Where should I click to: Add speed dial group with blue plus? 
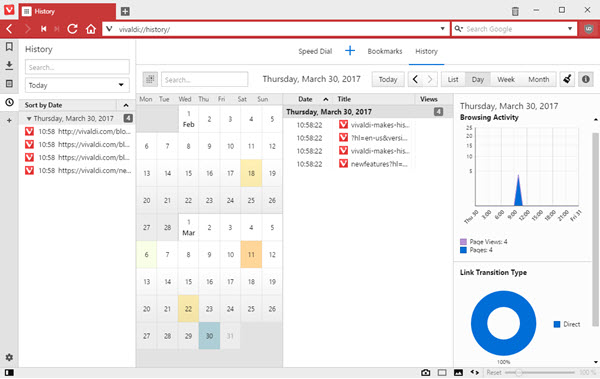(350, 51)
